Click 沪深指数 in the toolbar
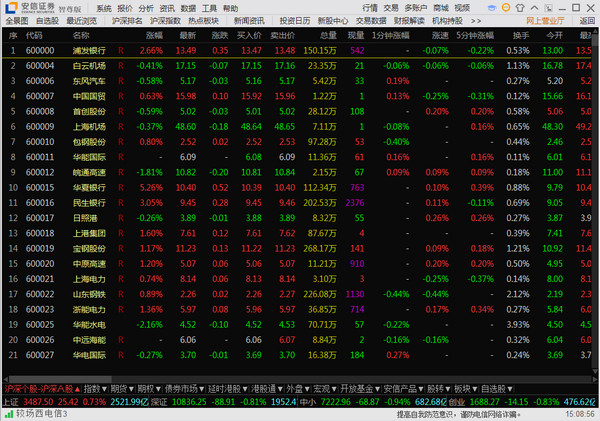Viewport: 600px width, 421px height. point(165,21)
